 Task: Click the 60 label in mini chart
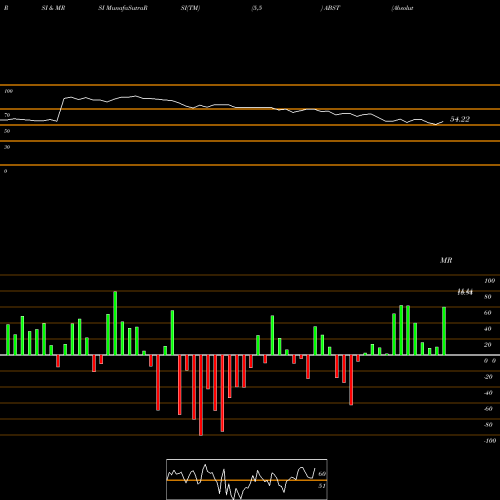click(322, 474)
